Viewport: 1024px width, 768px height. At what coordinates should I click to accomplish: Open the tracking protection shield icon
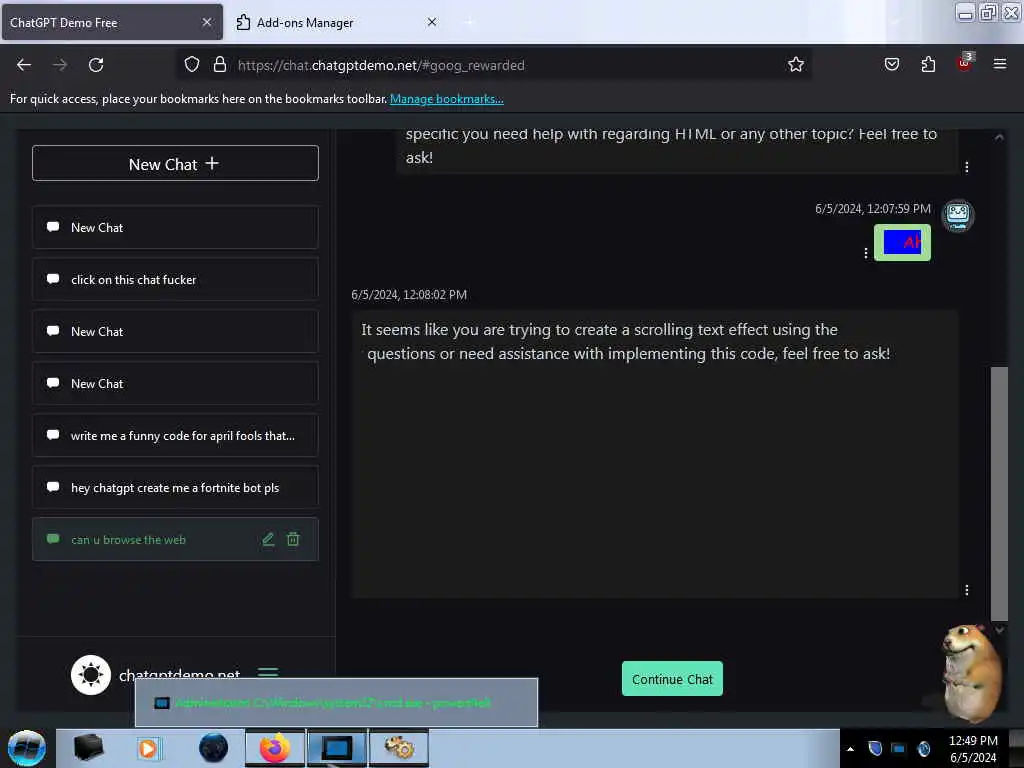(191, 64)
